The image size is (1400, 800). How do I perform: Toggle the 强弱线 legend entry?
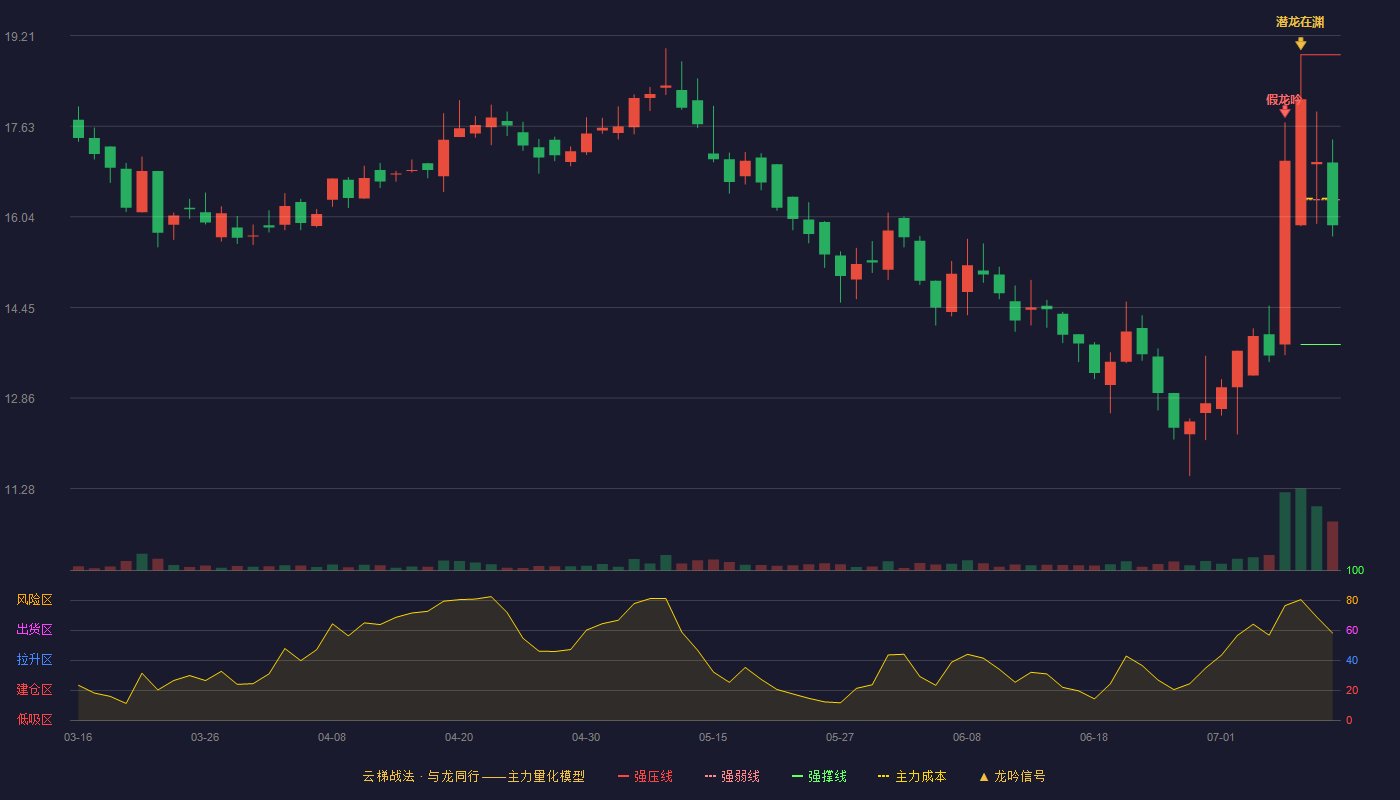point(732,776)
